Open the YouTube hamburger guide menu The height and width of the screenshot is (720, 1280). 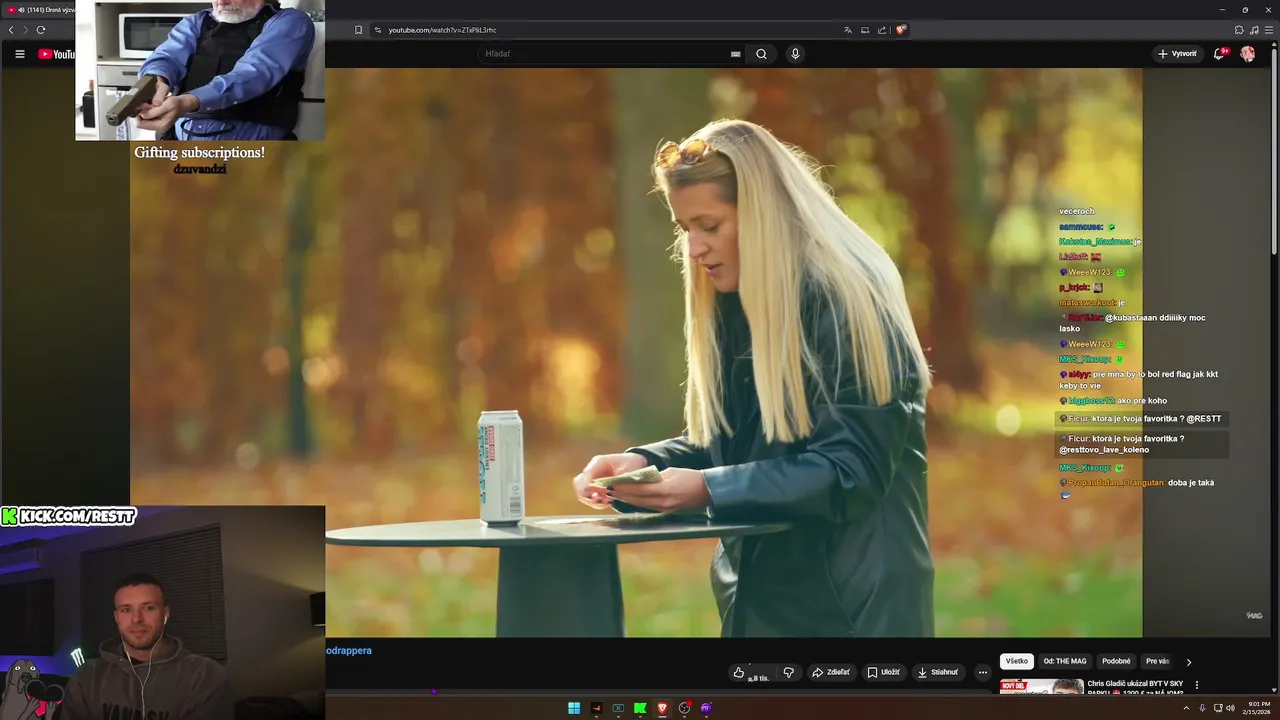19,54
